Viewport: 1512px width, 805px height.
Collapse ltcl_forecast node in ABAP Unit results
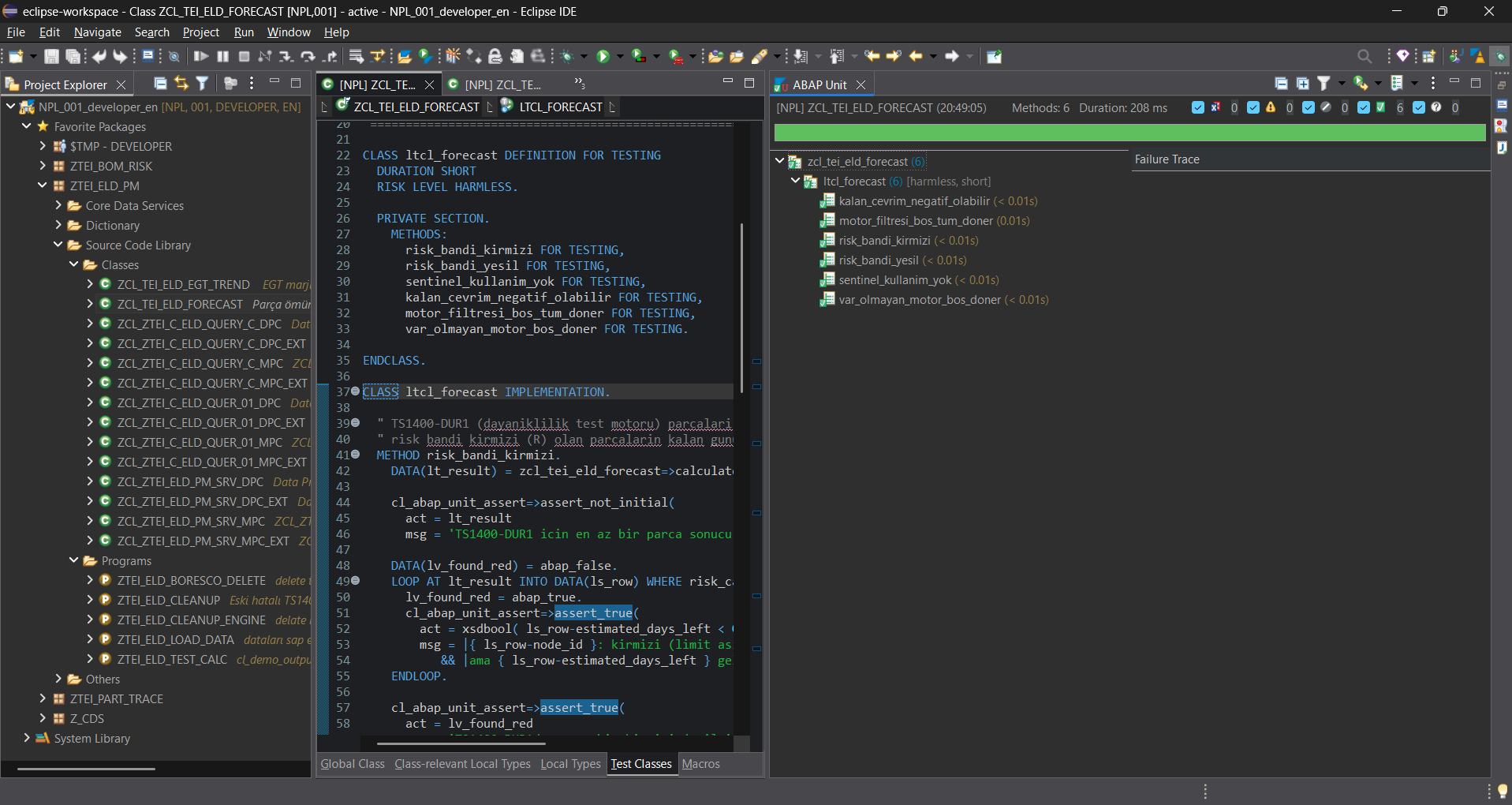pyautogui.click(x=796, y=181)
